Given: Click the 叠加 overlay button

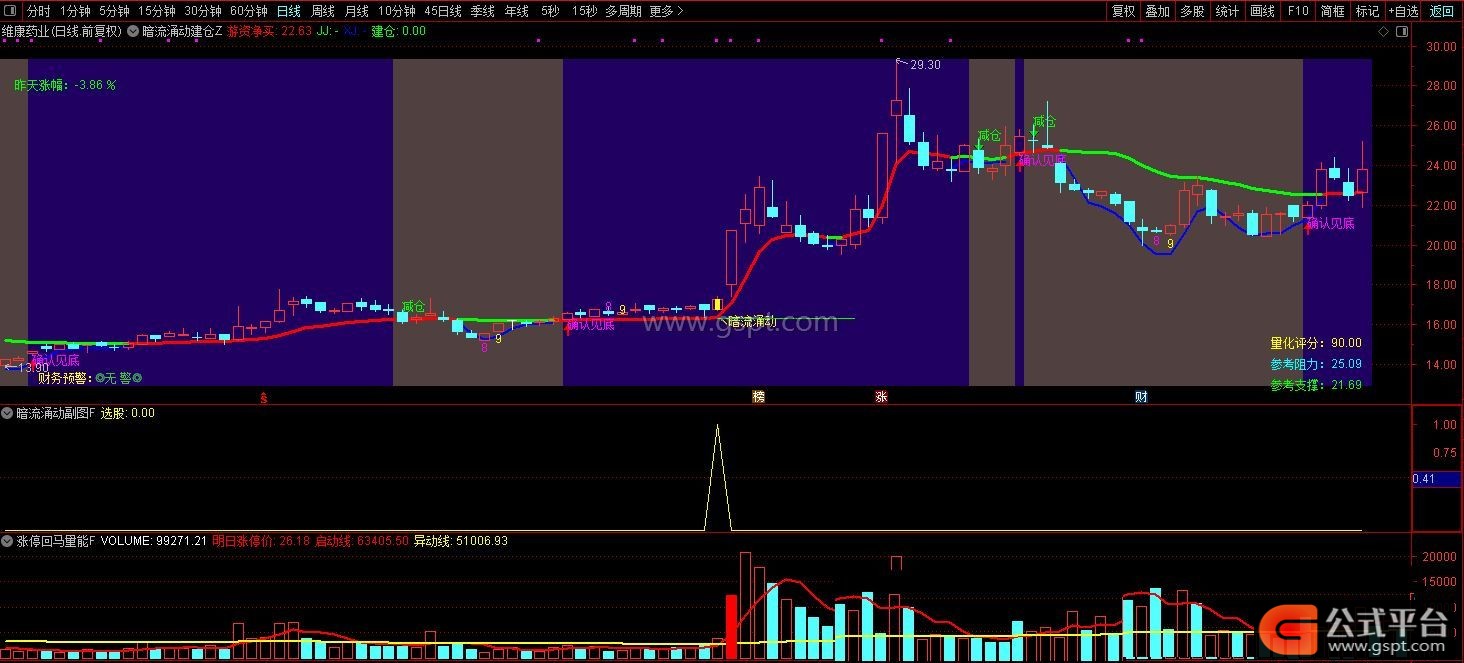Looking at the screenshot, I should [1158, 11].
